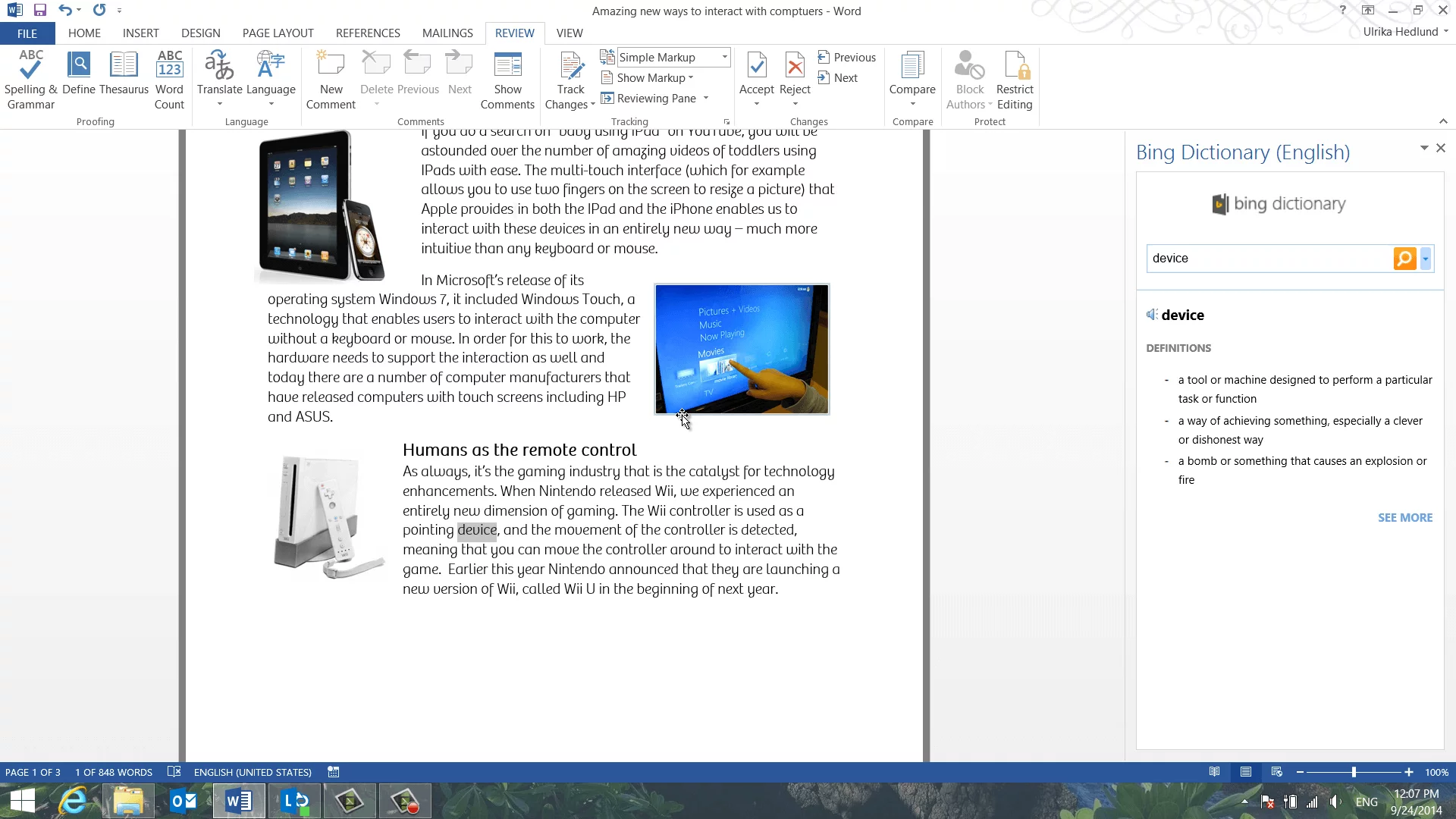Click SEE MORE definitions link
1456x819 pixels.
coord(1404,518)
